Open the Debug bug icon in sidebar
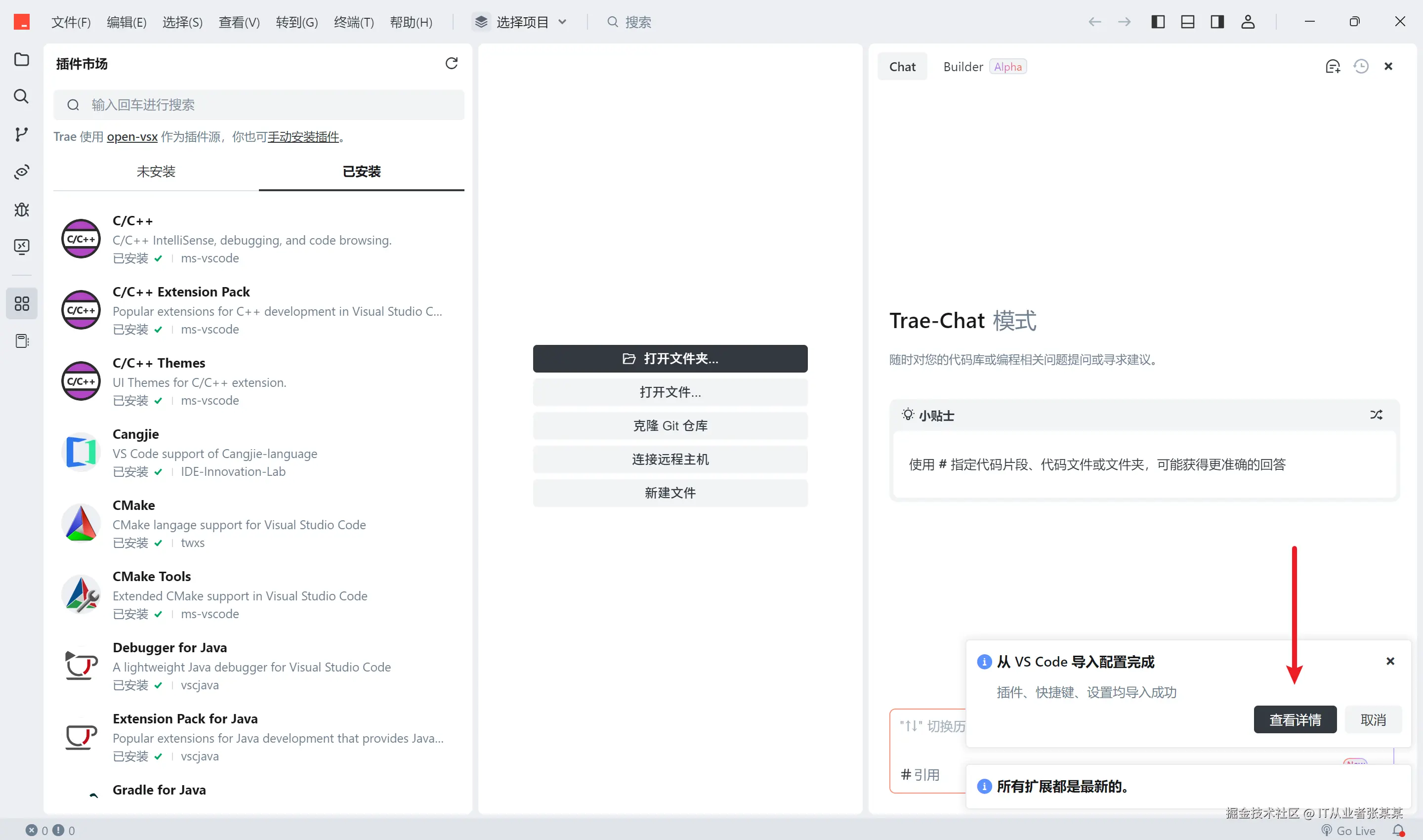The width and height of the screenshot is (1423, 840). pyautogui.click(x=22, y=210)
